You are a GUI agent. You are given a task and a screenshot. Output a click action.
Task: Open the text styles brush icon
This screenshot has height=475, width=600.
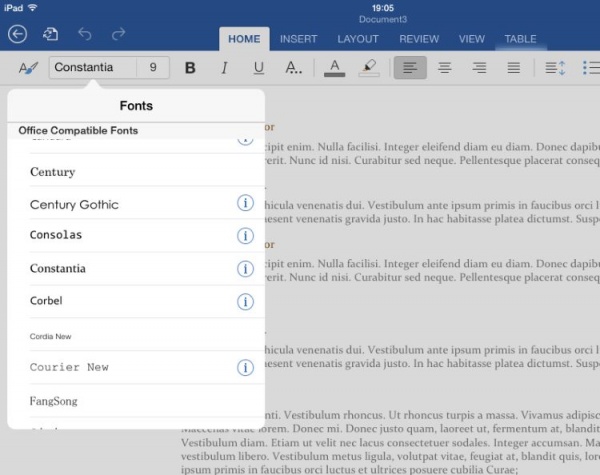pos(28,68)
